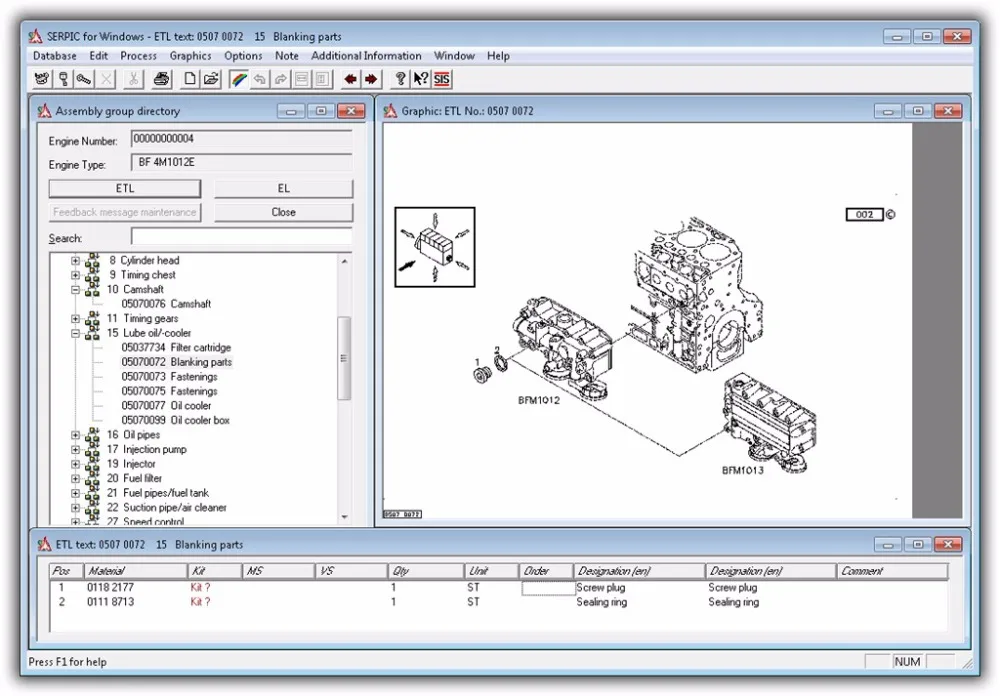
Task: Click the Qty column header
Action: tap(425, 571)
